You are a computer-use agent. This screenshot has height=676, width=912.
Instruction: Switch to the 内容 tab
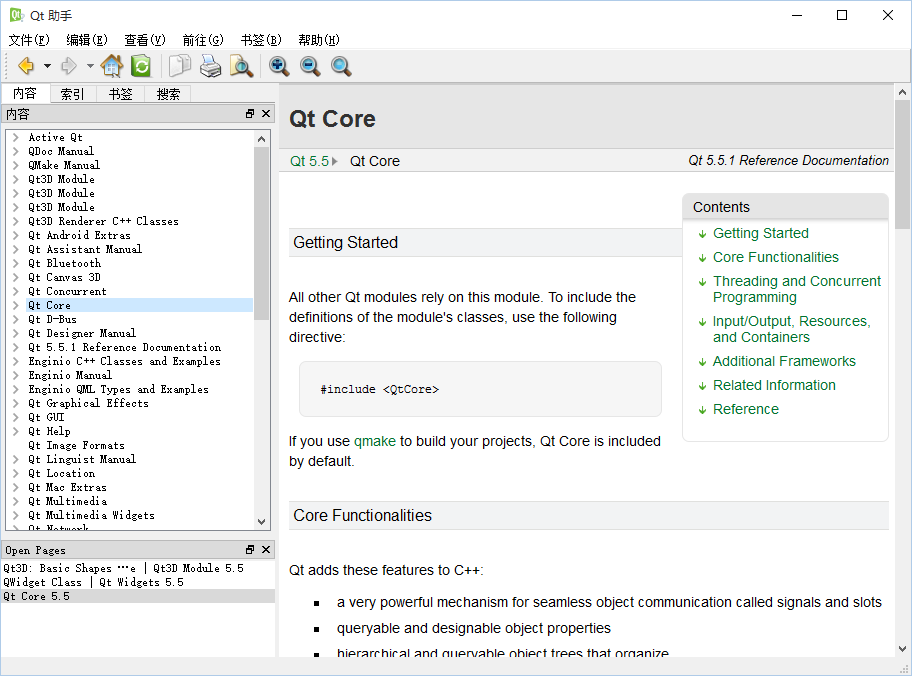[x=25, y=93]
